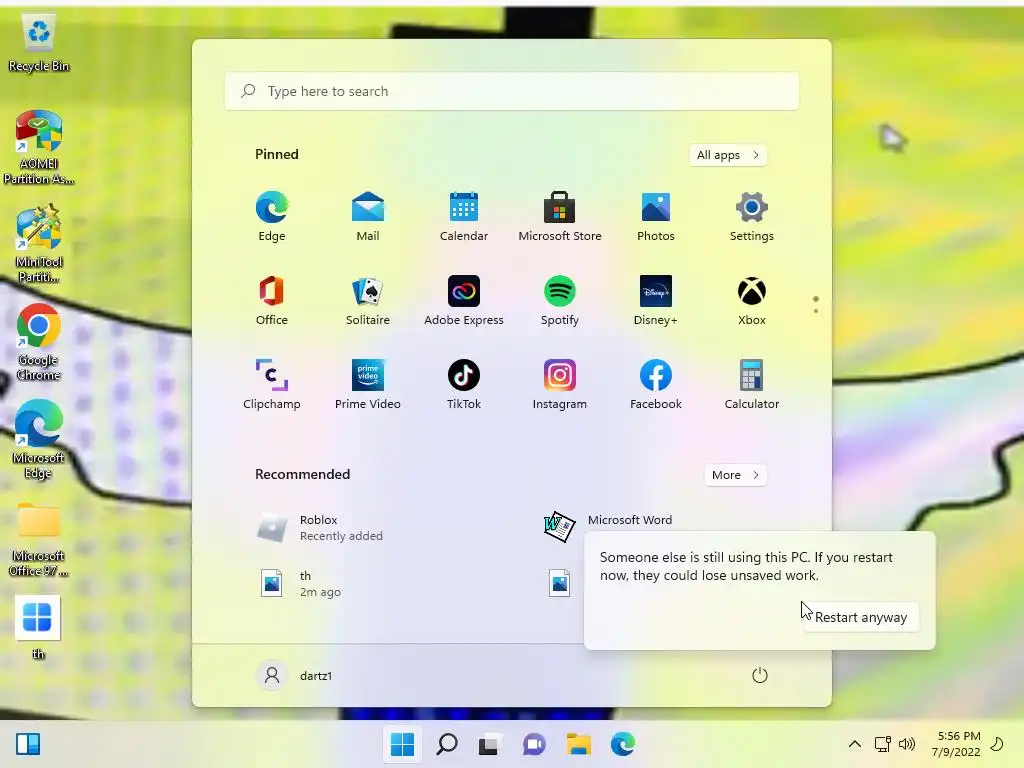Screen dimensions: 1024x768
Task: Open taskbar Search magnifier
Action: (447, 744)
